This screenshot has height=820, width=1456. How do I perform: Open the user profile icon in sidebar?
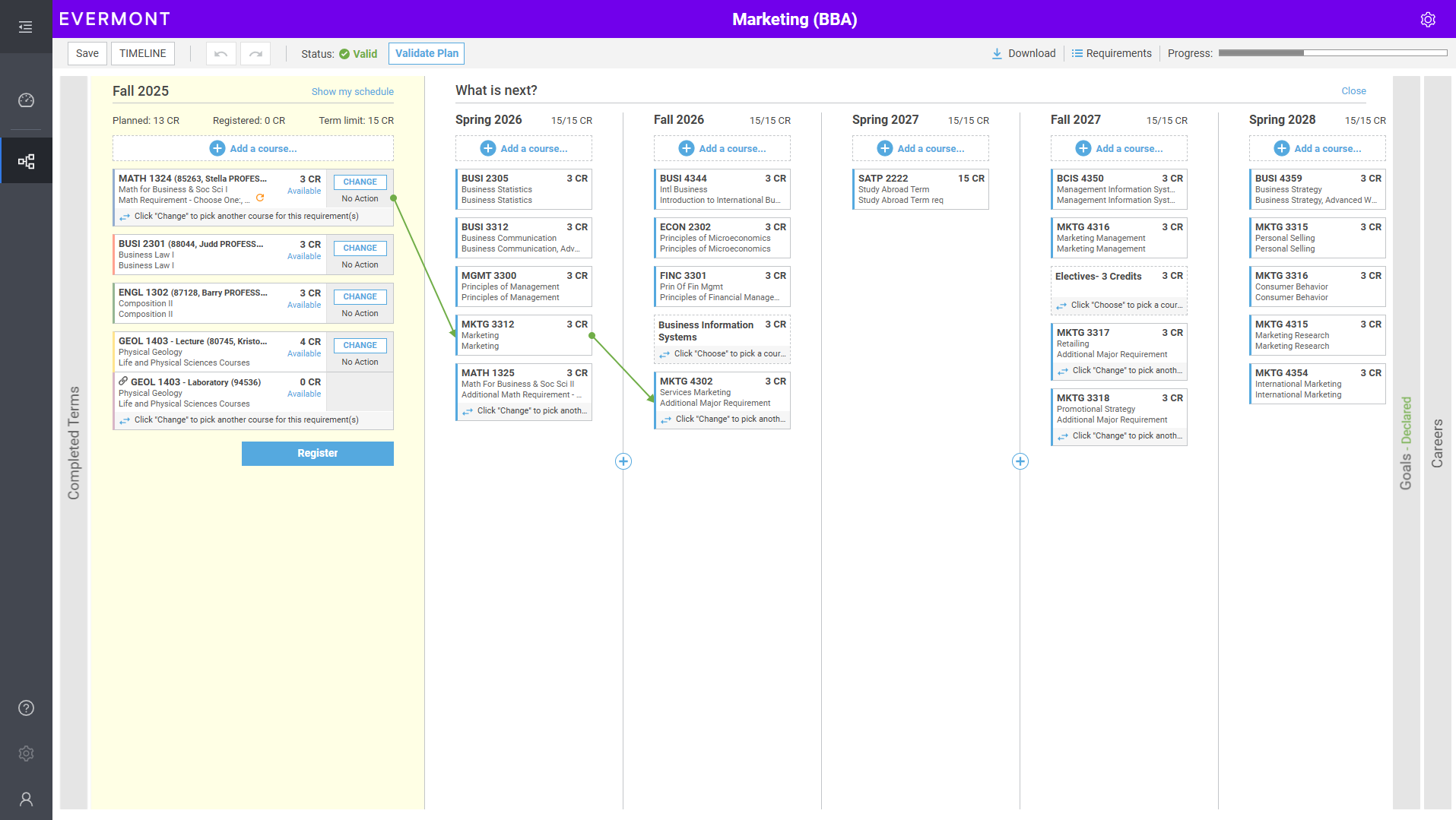26,799
